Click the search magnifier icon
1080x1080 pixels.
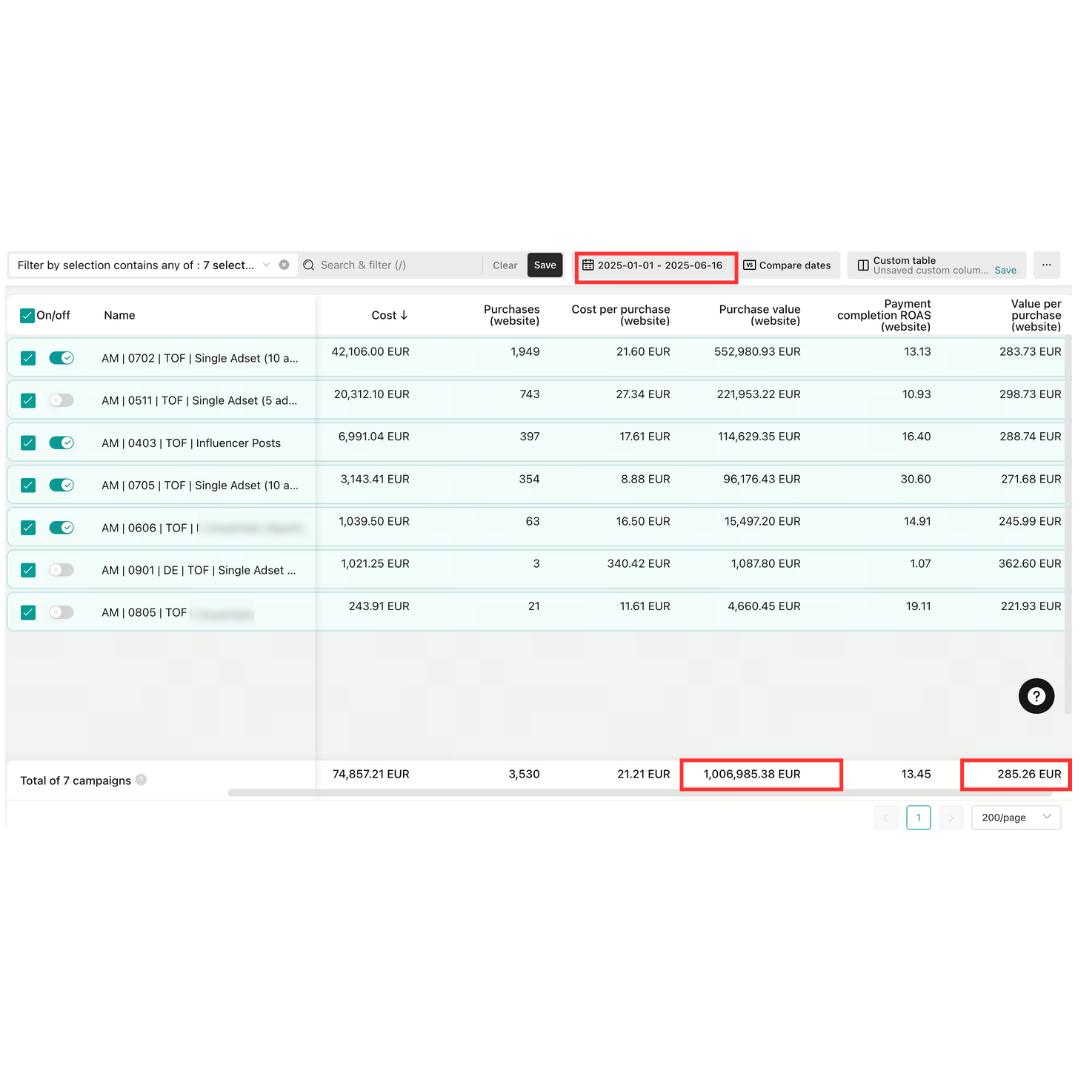[x=309, y=265]
